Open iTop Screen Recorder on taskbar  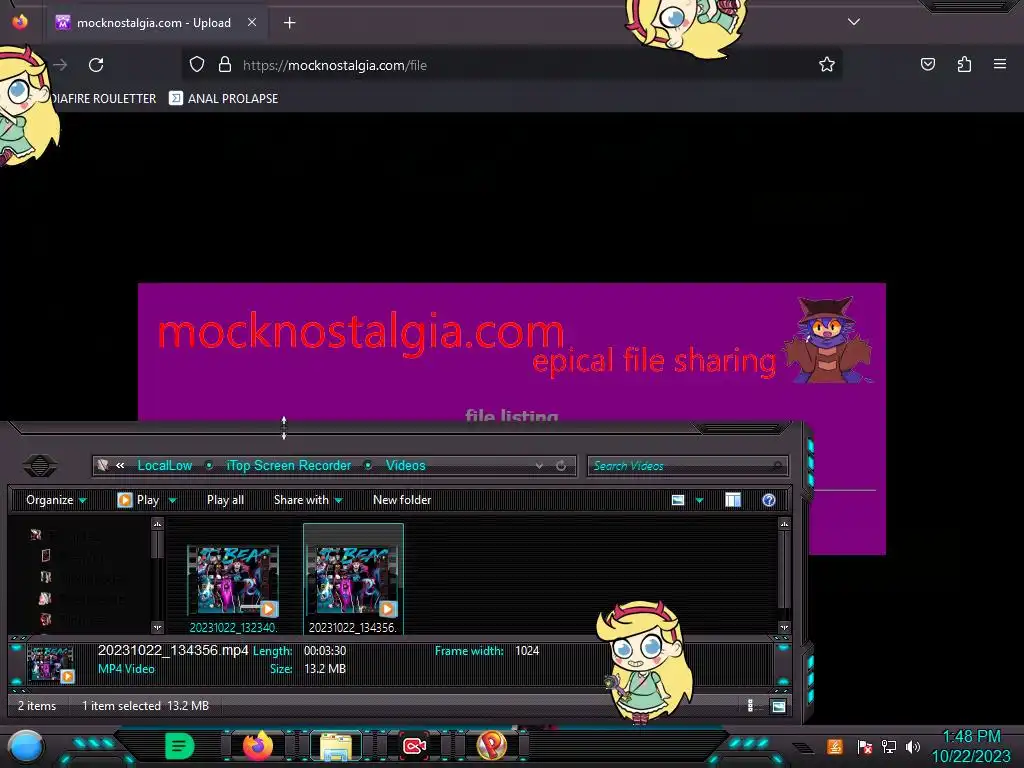pos(414,746)
